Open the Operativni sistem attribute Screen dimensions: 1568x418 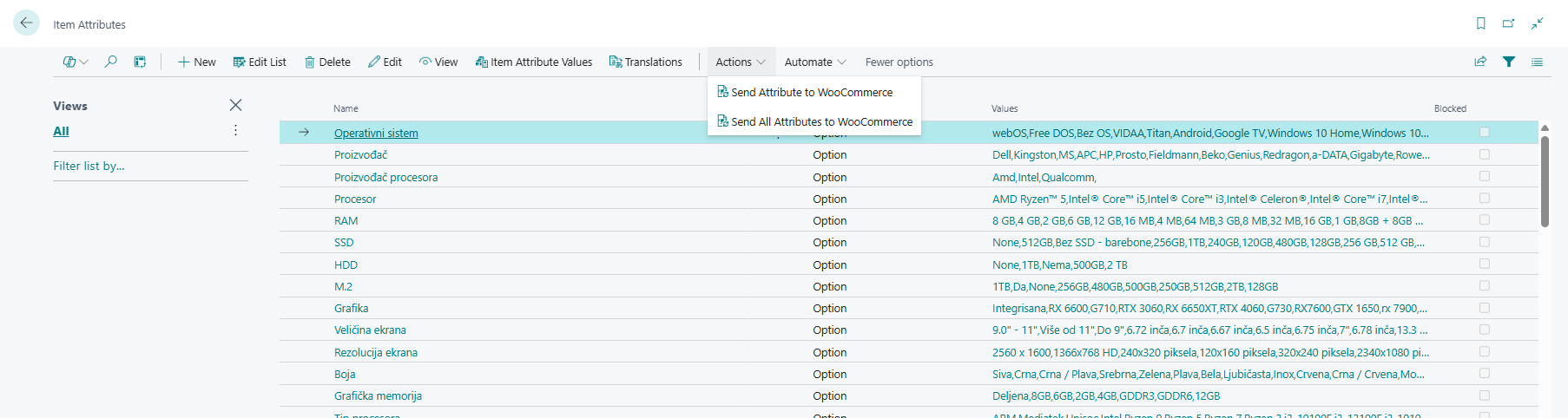376,133
